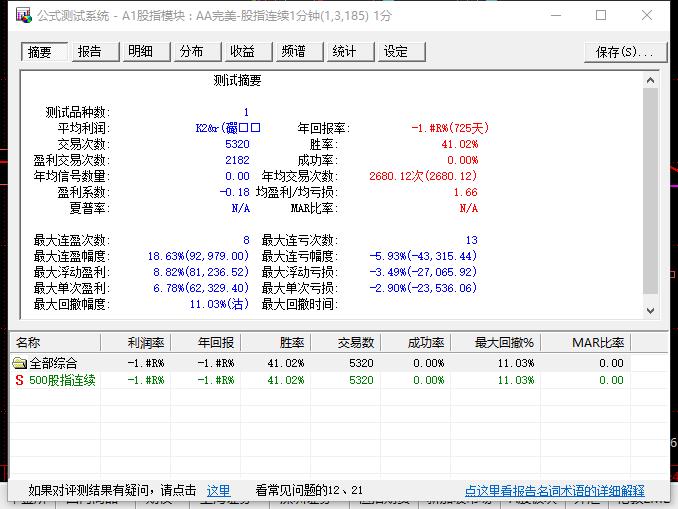Screen dimensions: 678x509
Task: Open the 统计 tab
Action: [350, 52]
